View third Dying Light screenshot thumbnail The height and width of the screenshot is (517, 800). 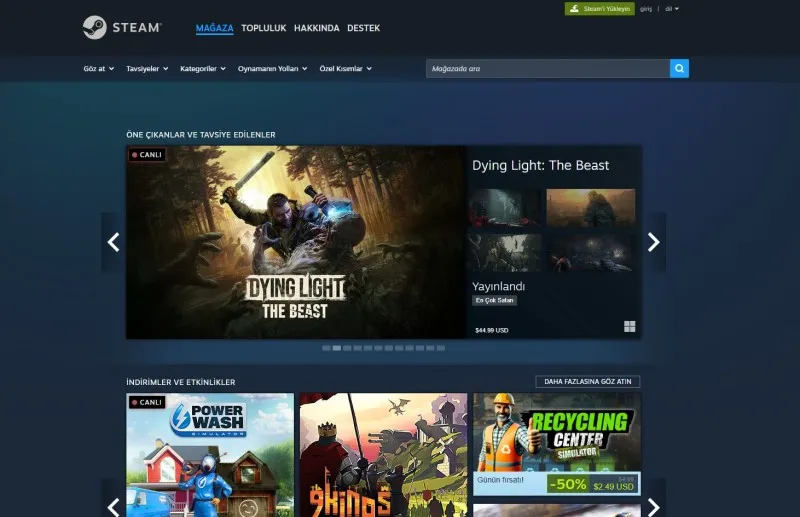tap(505, 253)
